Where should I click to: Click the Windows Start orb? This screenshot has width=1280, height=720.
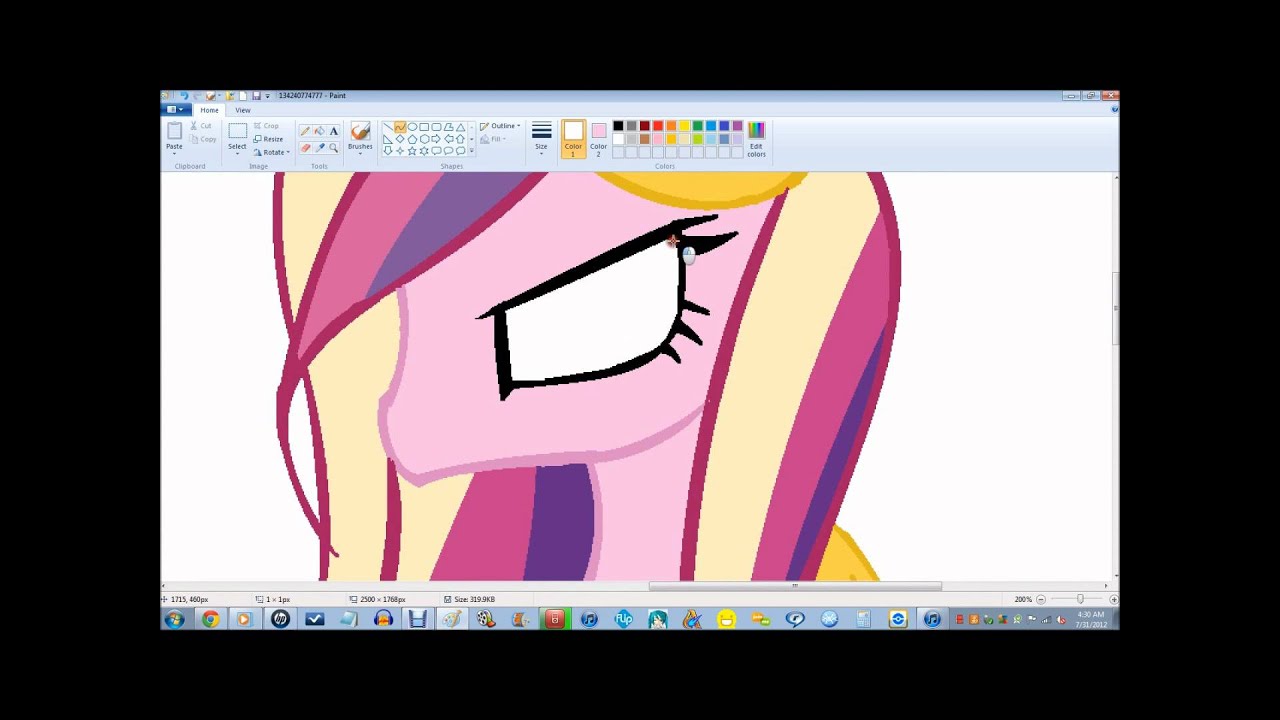point(175,620)
